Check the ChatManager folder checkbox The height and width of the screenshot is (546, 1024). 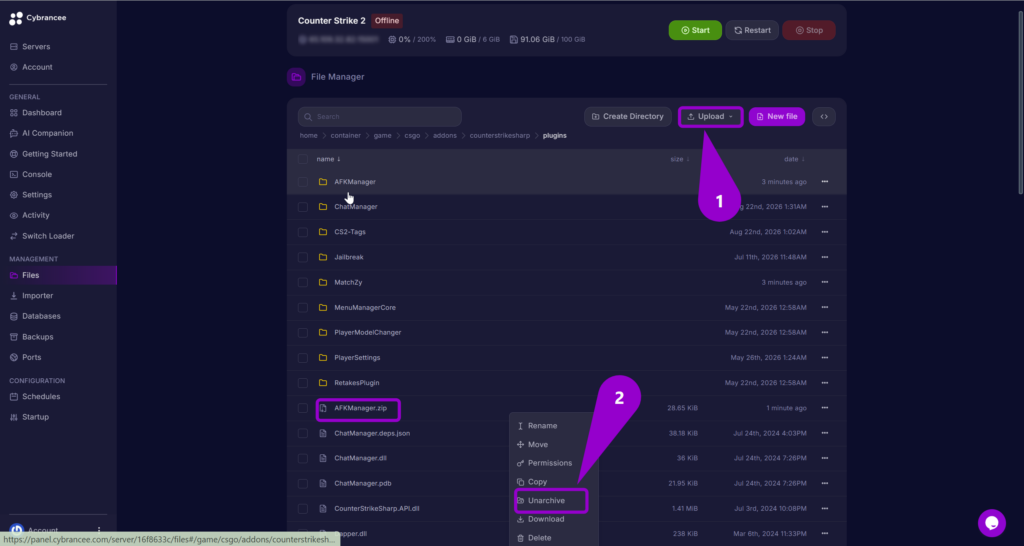tap(303, 206)
